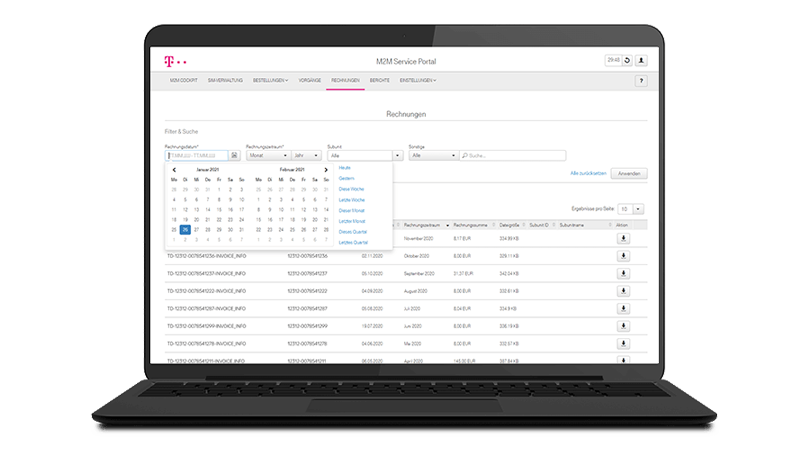Go to previous month in date picker
The width and height of the screenshot is (810, 450).
pyautogui.click(x=174, y=169)
